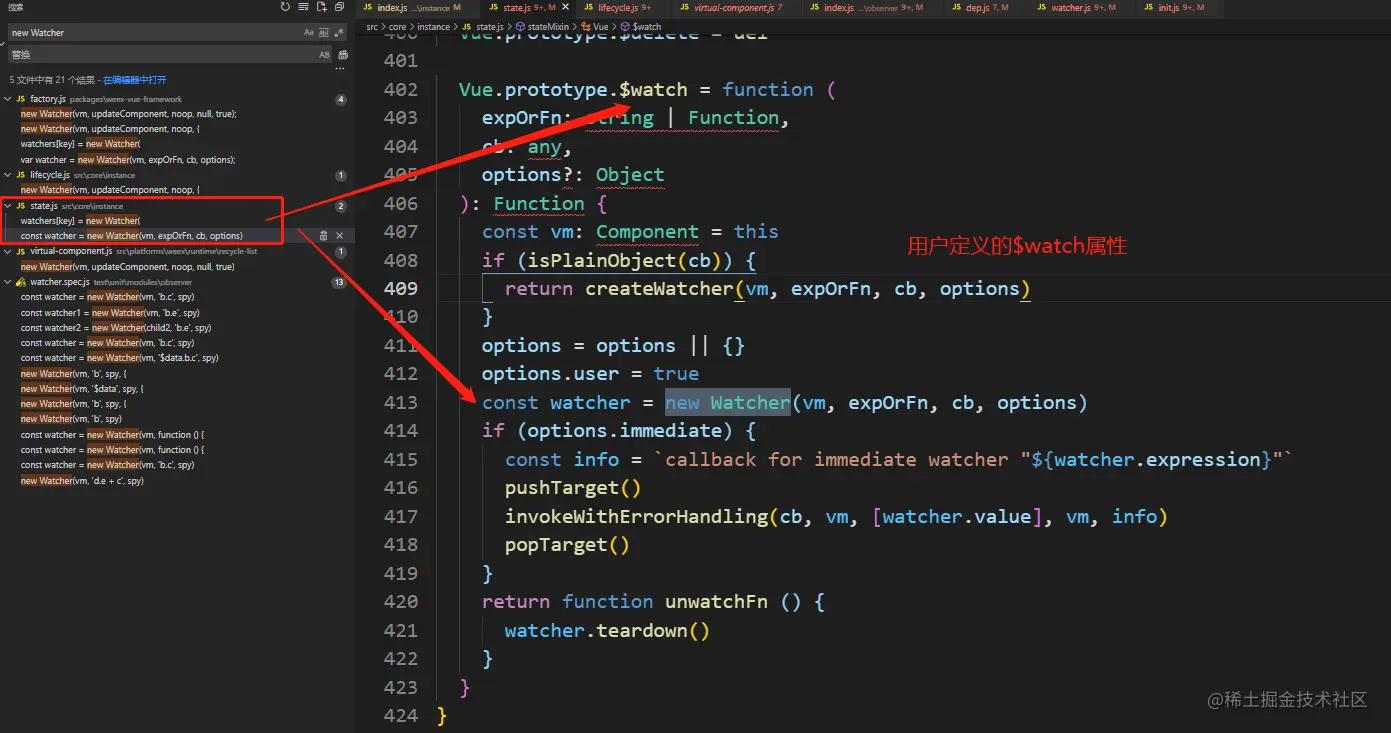Replace the selected state.js match
1391x733 pixels.
pyautogui.click(x=323, y=236)
